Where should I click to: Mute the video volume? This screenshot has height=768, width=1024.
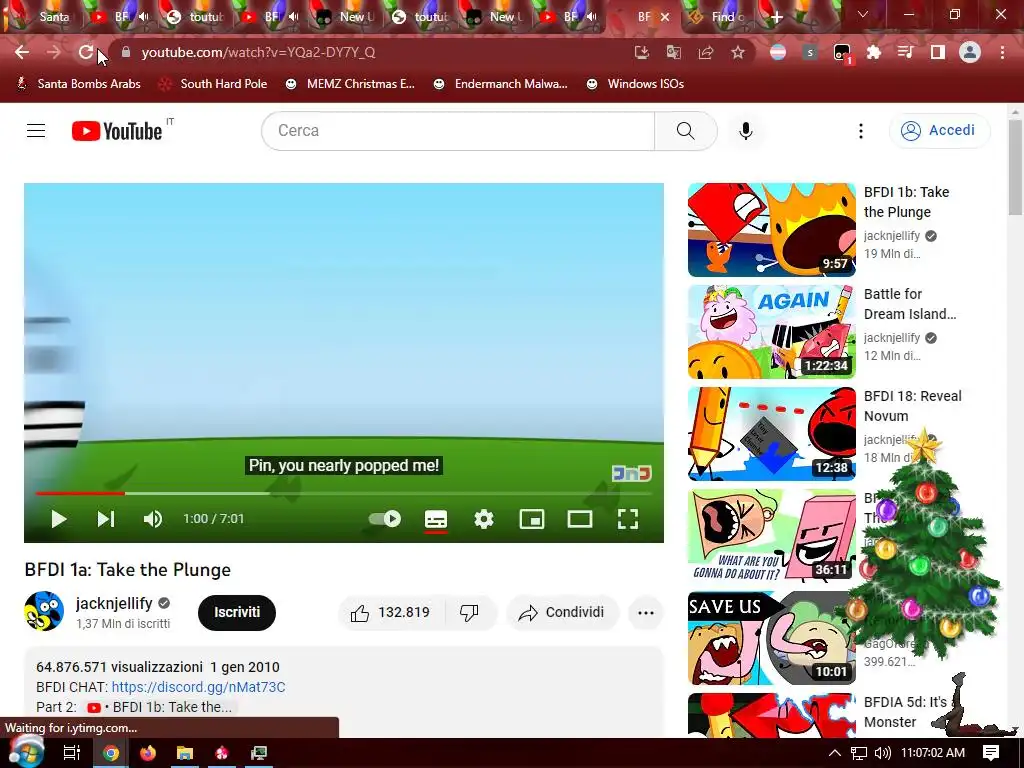(152, 519)
